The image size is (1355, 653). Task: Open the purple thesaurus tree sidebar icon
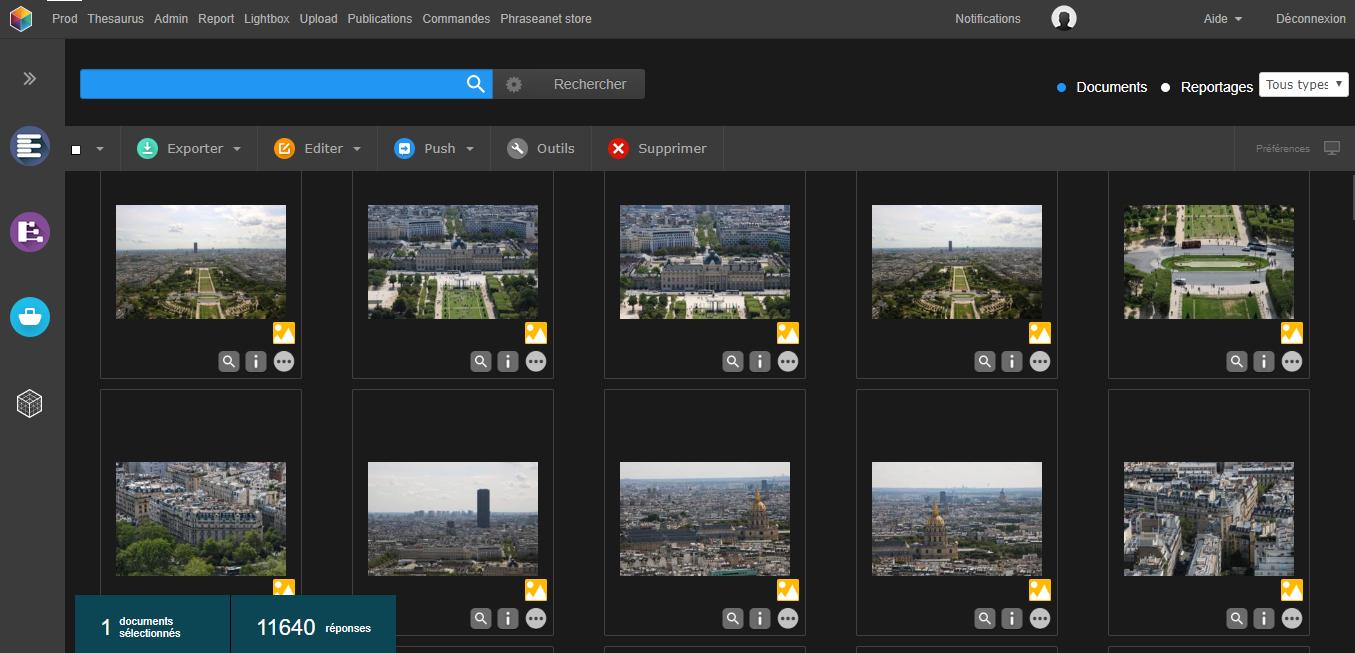pyautogui.click(x=30, y=232)
